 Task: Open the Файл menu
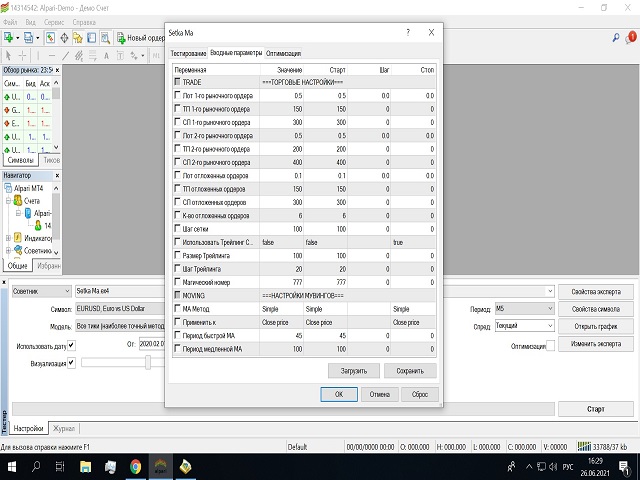[10, 22]
